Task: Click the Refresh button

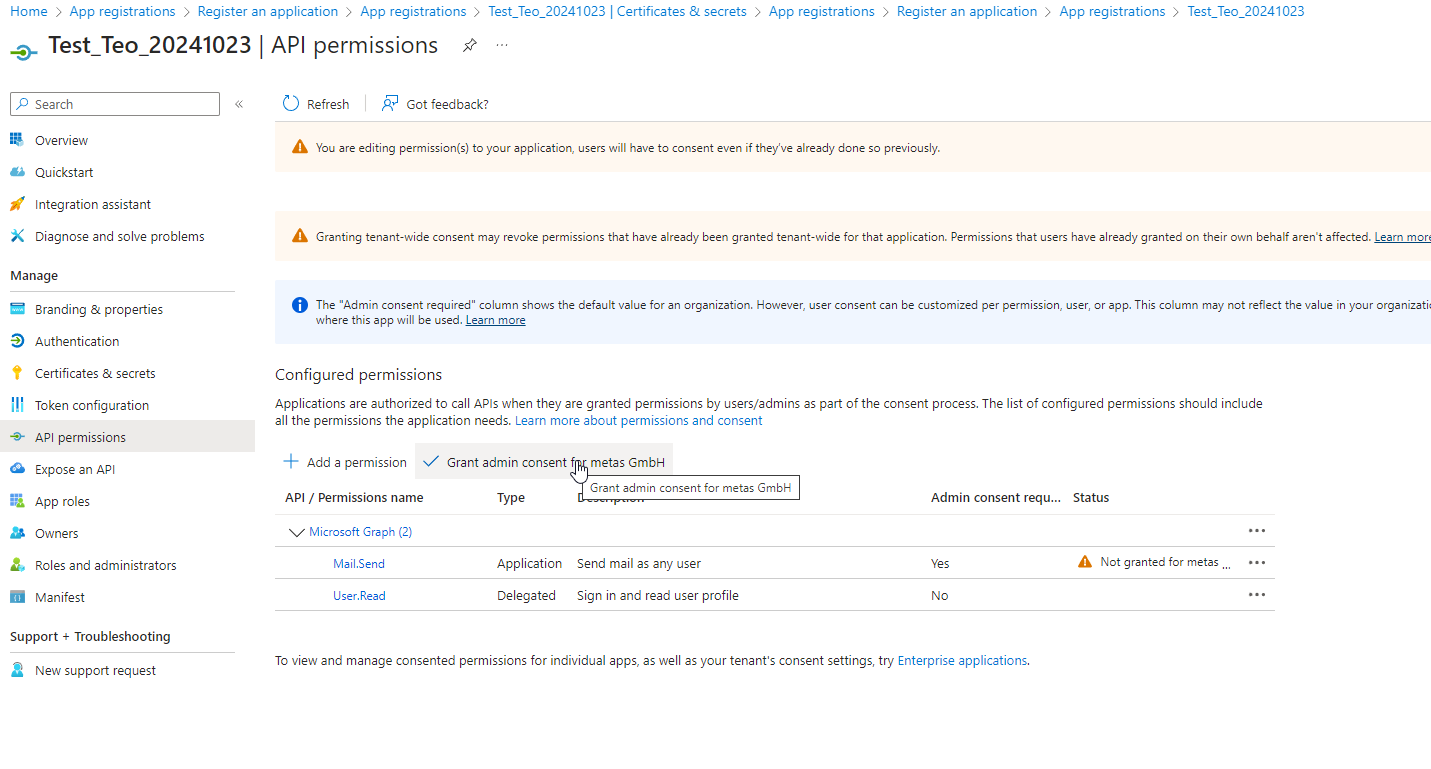Action: click(316, 104)
